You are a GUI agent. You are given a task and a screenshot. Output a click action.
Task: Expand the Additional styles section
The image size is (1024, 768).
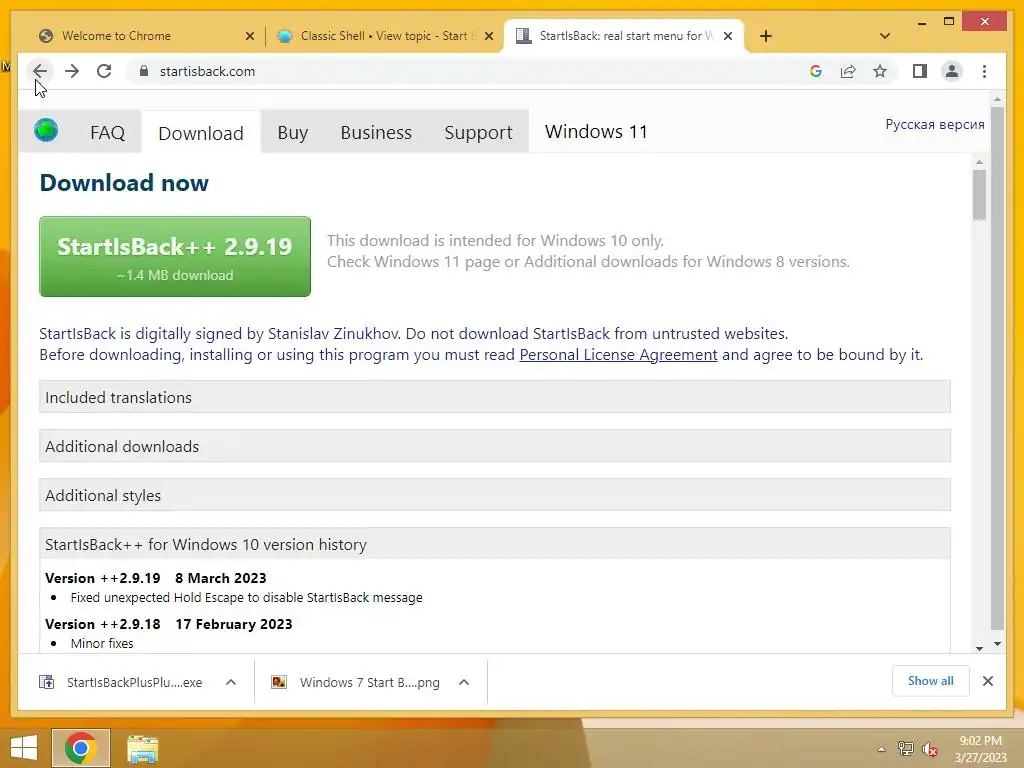tap(495, 495)
